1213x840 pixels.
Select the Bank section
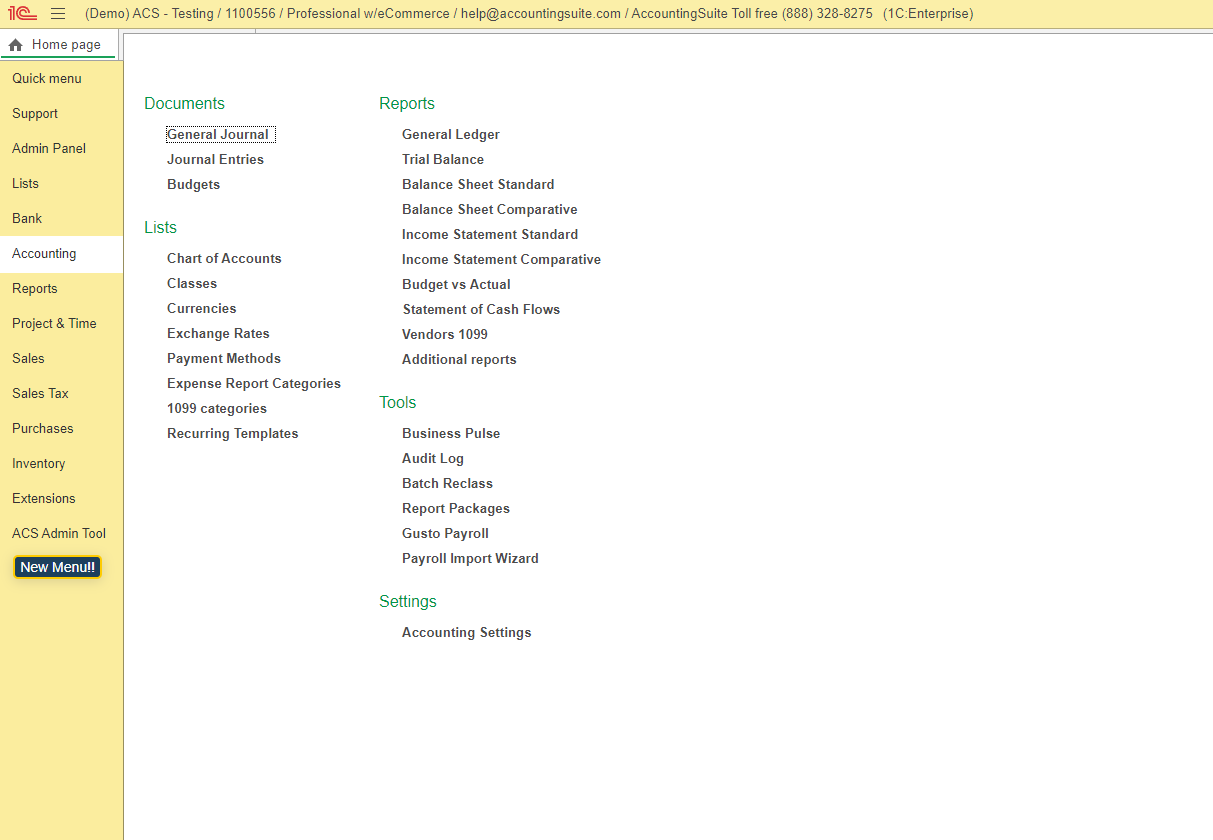(61, 219)
